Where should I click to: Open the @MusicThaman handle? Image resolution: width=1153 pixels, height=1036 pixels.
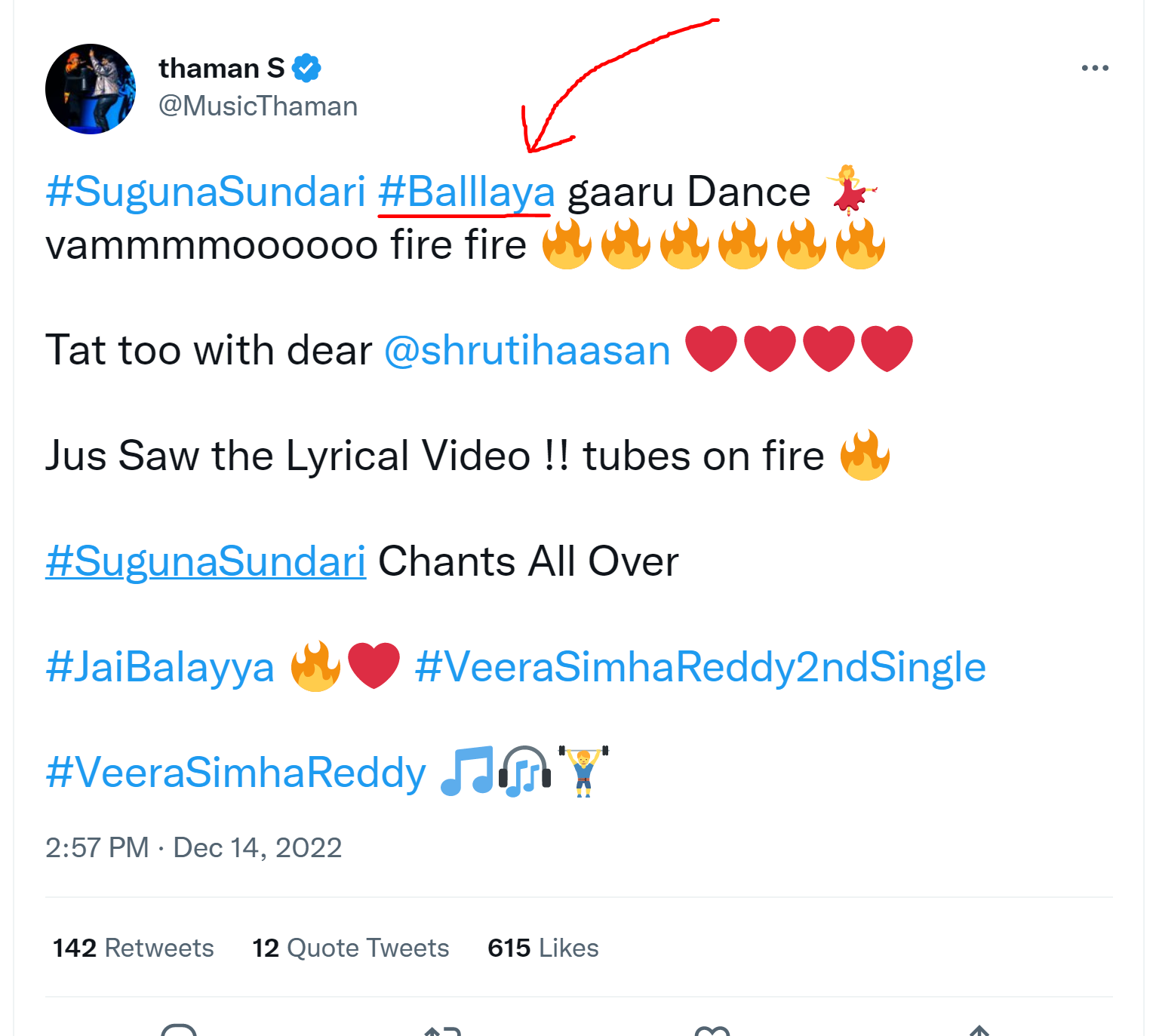pyautogui.click(x=258, y=106)
